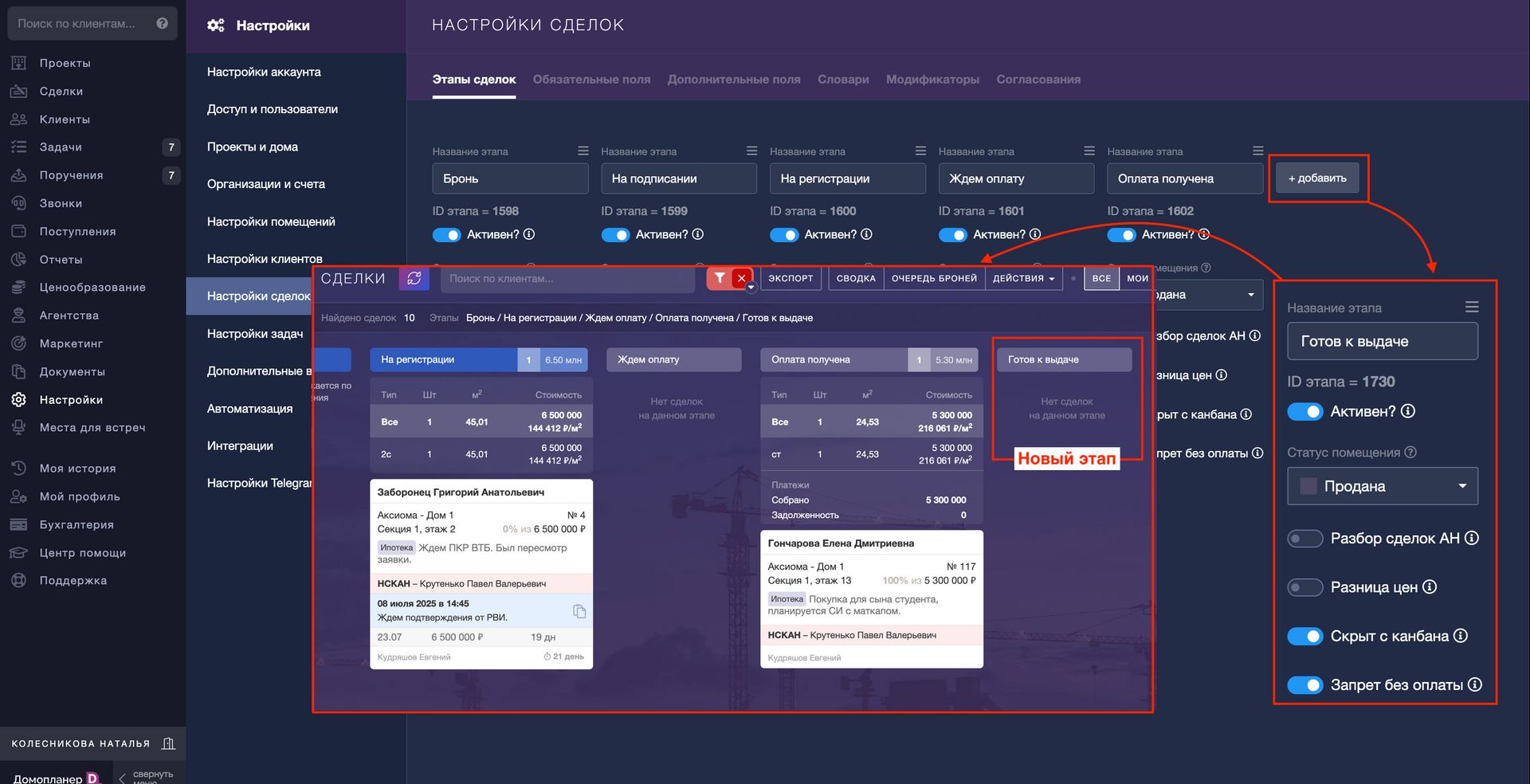Open Поступления sidebar icon
Image resolution: width=1530 pixels, height=784 pixels.
click(19, 231)
